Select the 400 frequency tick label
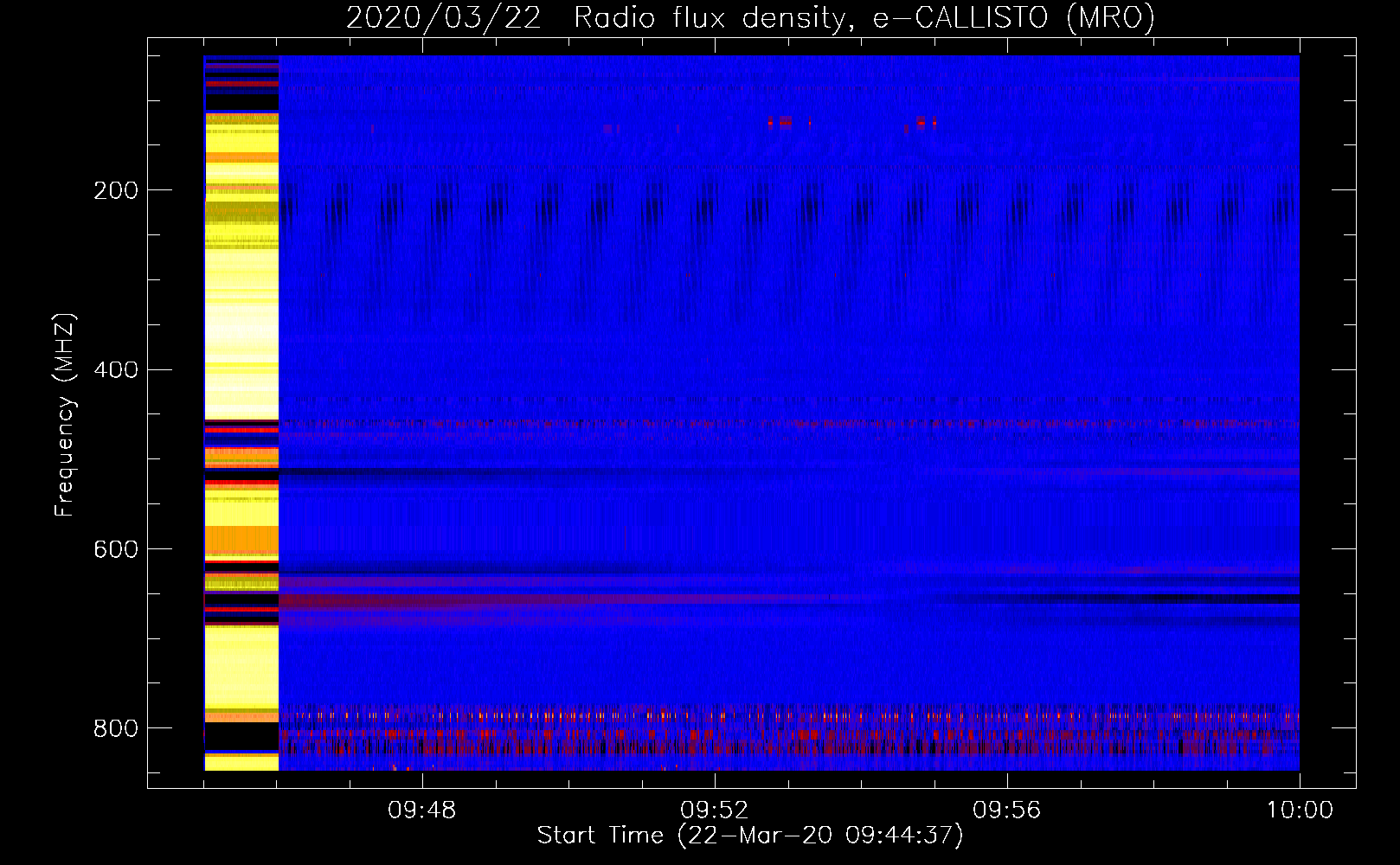This screenshot has height=865, width=1400. [x=115, y=370]
